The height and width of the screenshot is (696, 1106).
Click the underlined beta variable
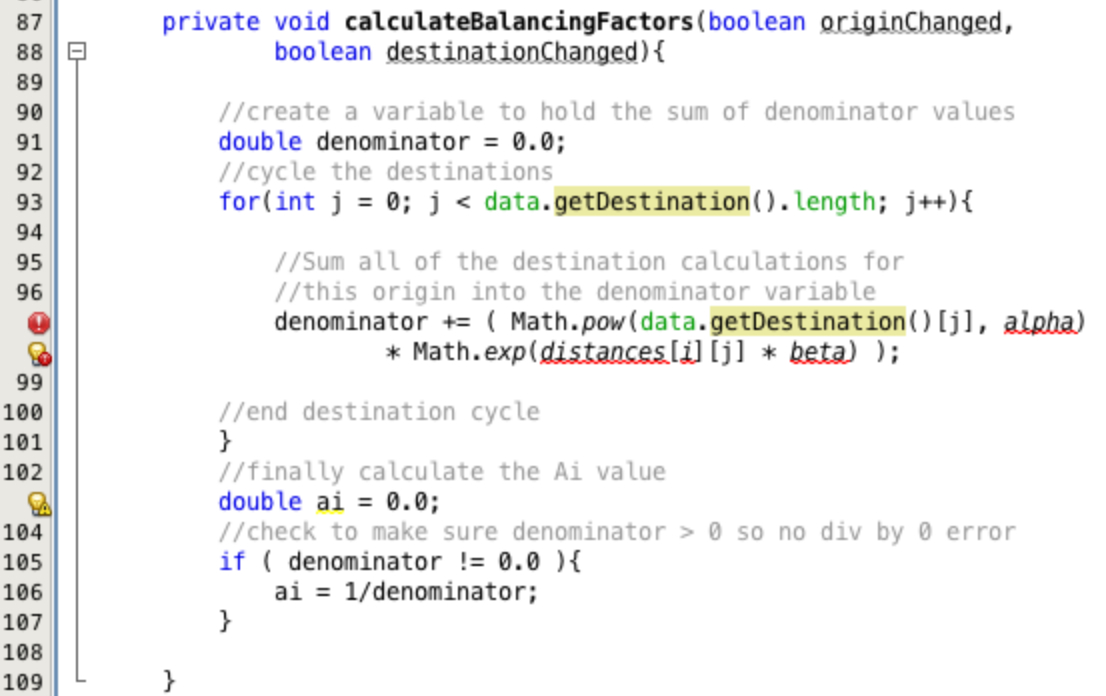point(817,352)
